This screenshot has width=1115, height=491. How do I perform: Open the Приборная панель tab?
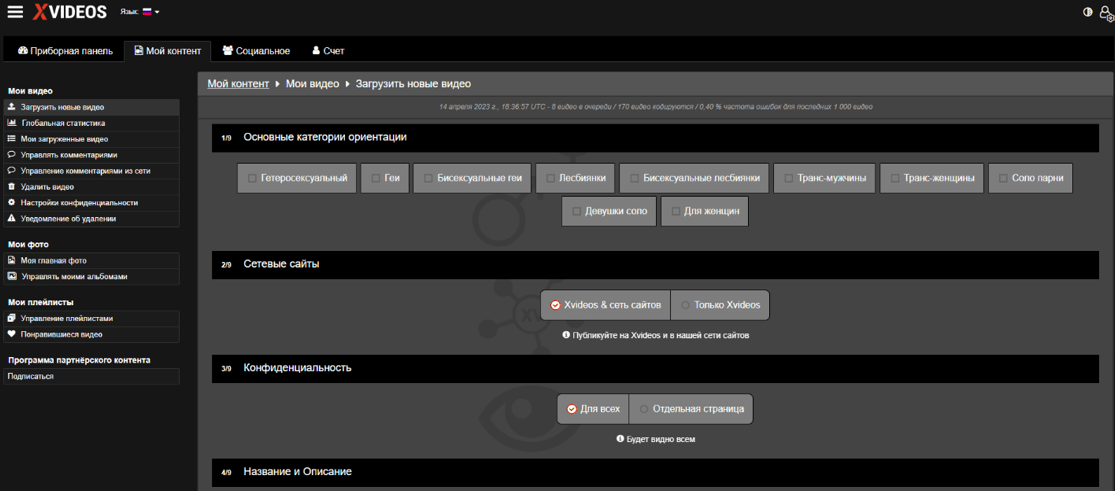(65, 51)
